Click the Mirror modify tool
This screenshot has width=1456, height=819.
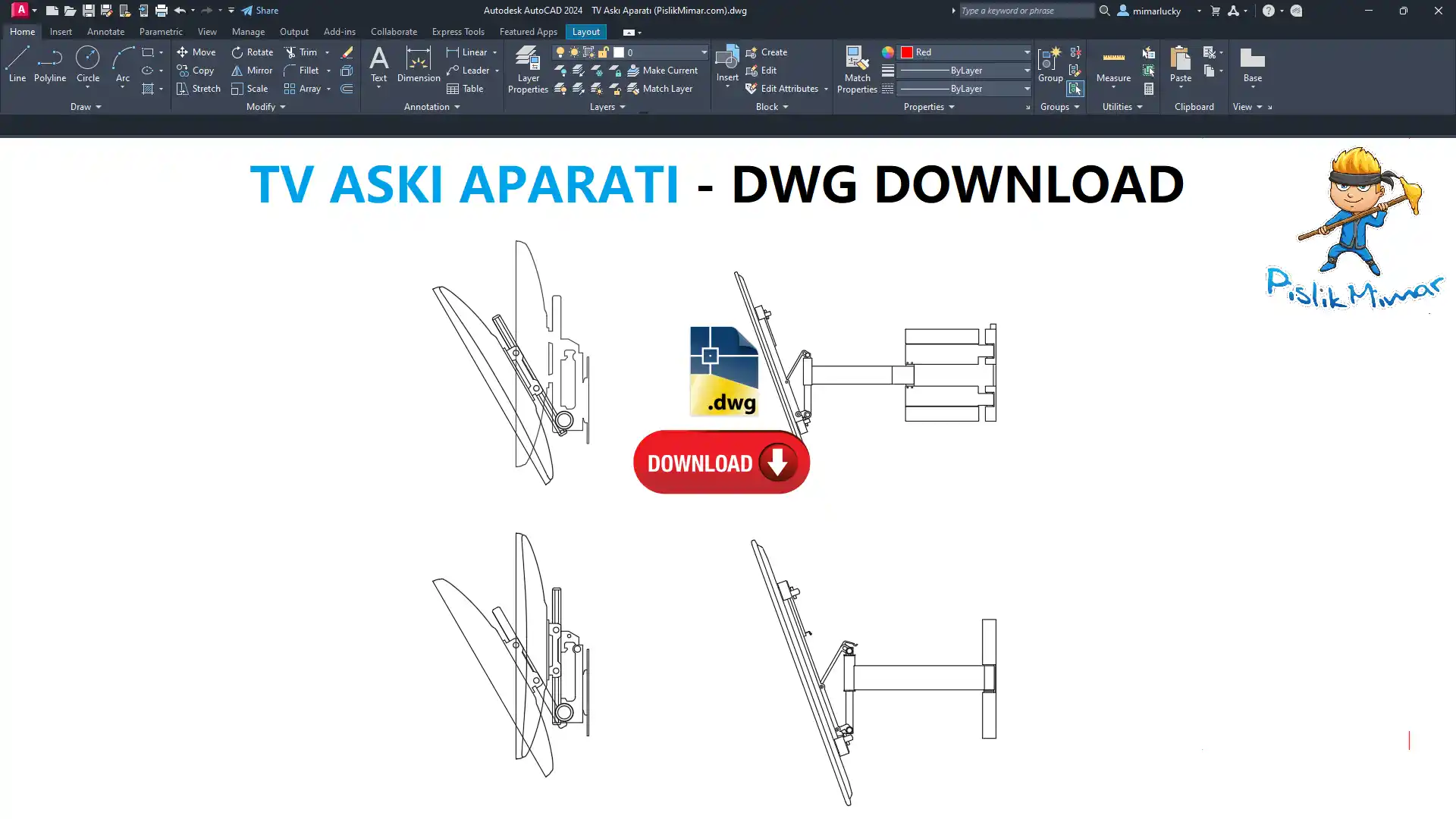[x=251, y=71]
